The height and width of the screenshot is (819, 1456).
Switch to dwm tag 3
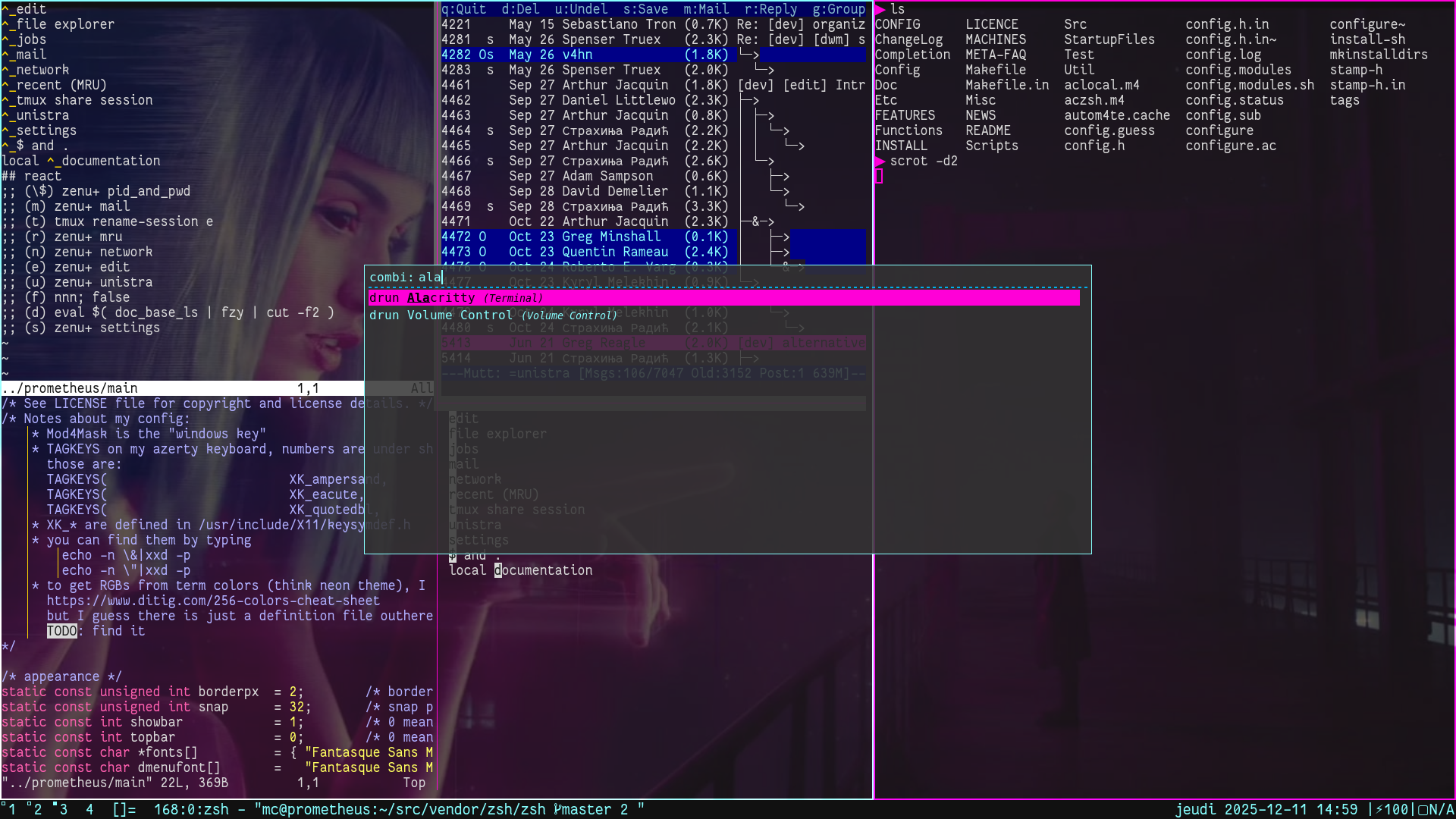(x=62, y=809)
